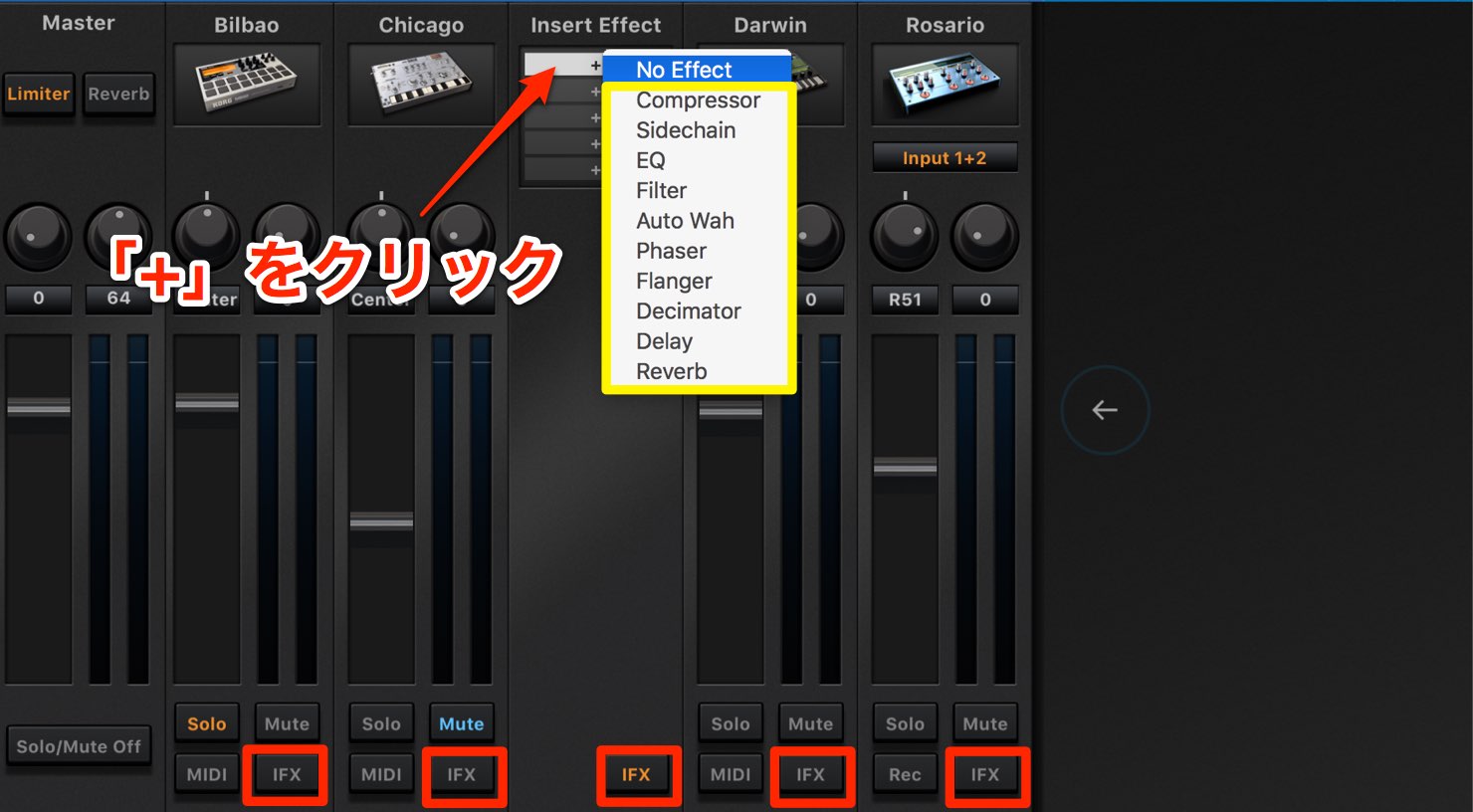Click the Rosario value field showing 0

[985, 300]
